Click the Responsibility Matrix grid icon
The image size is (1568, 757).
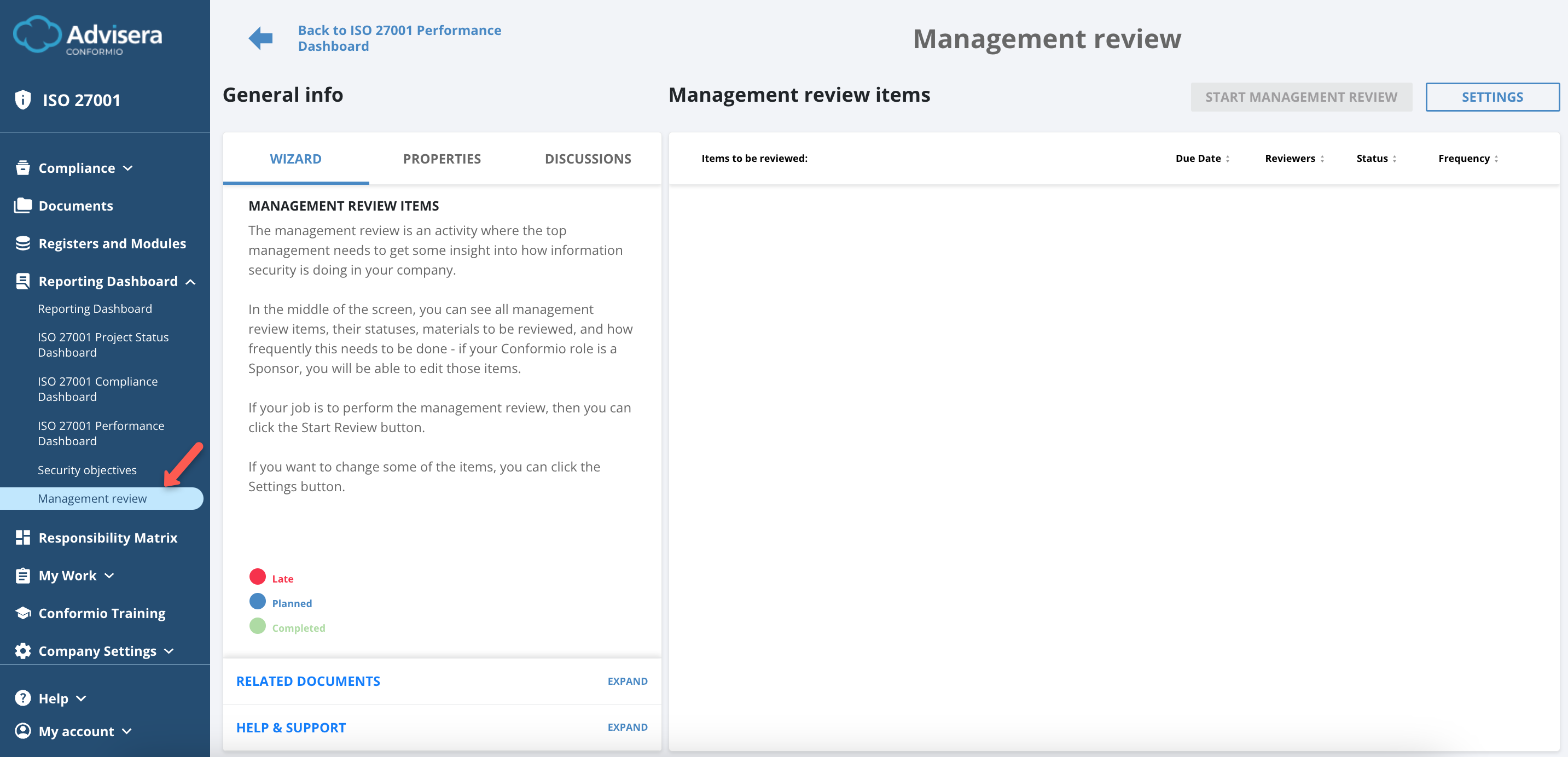pyautogui.click(x=22, y=537)
